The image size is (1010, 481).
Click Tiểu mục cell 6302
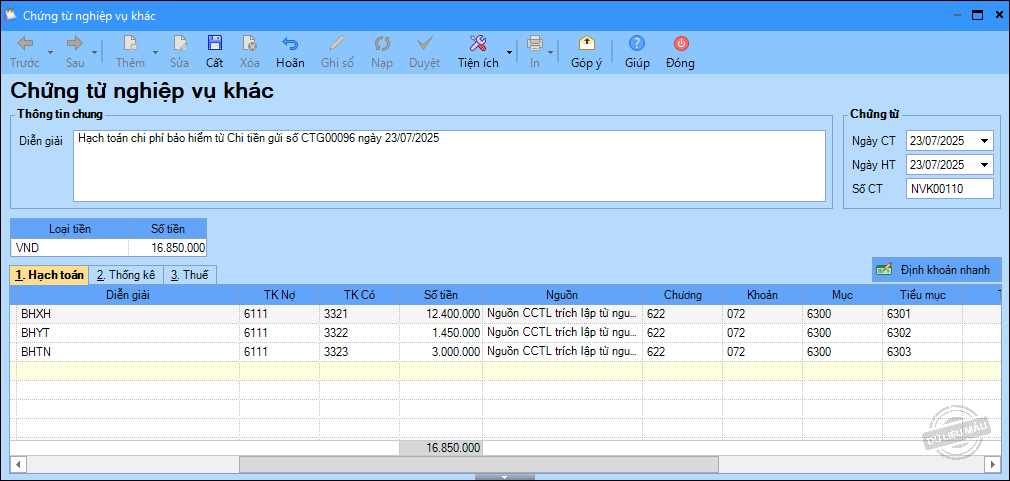tap(922, 332)
